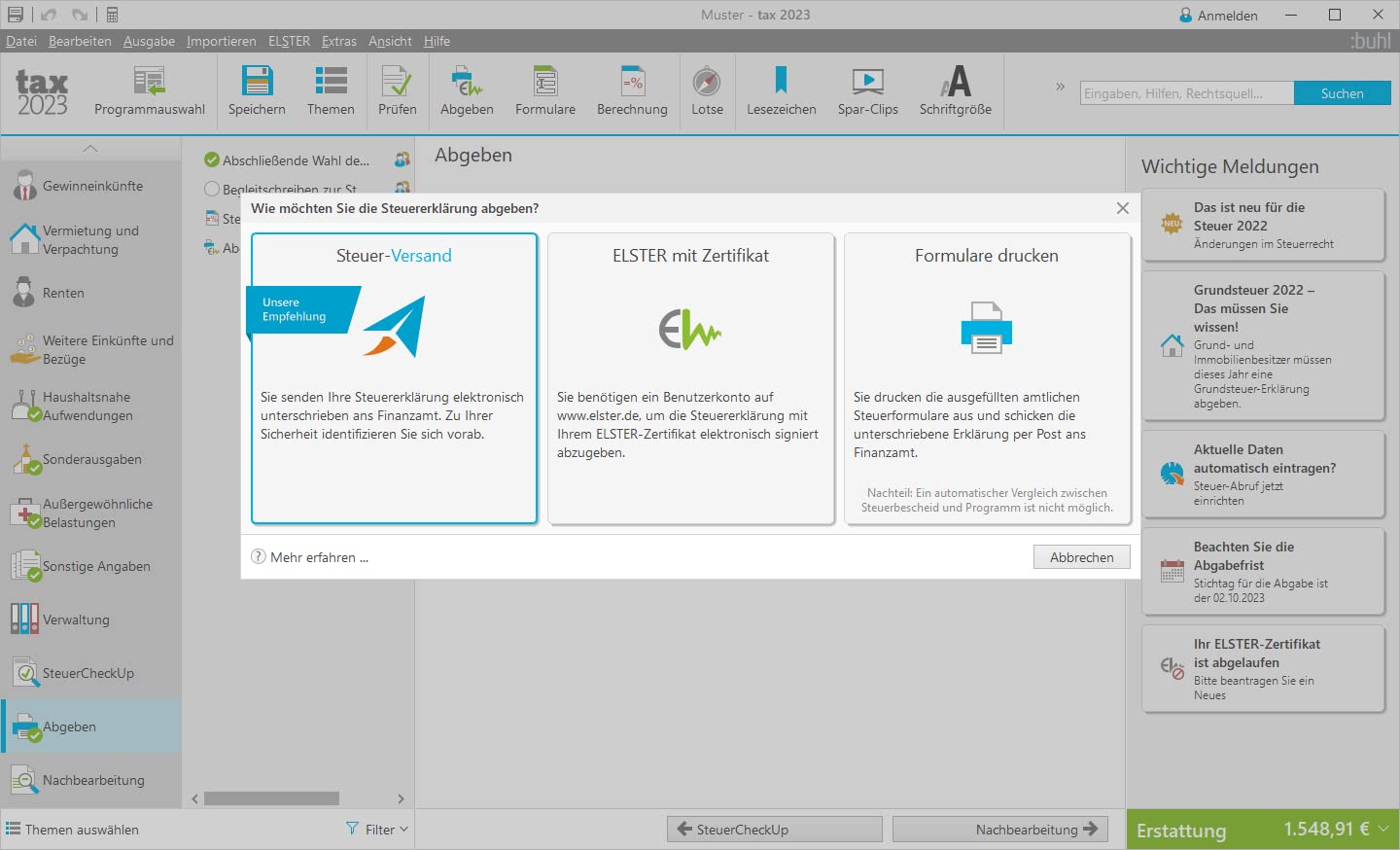This screenshot has width=1400, height=850.
Task: Open Haushaltsnahe Aufwendungen section
Action: tap(90, 406)
